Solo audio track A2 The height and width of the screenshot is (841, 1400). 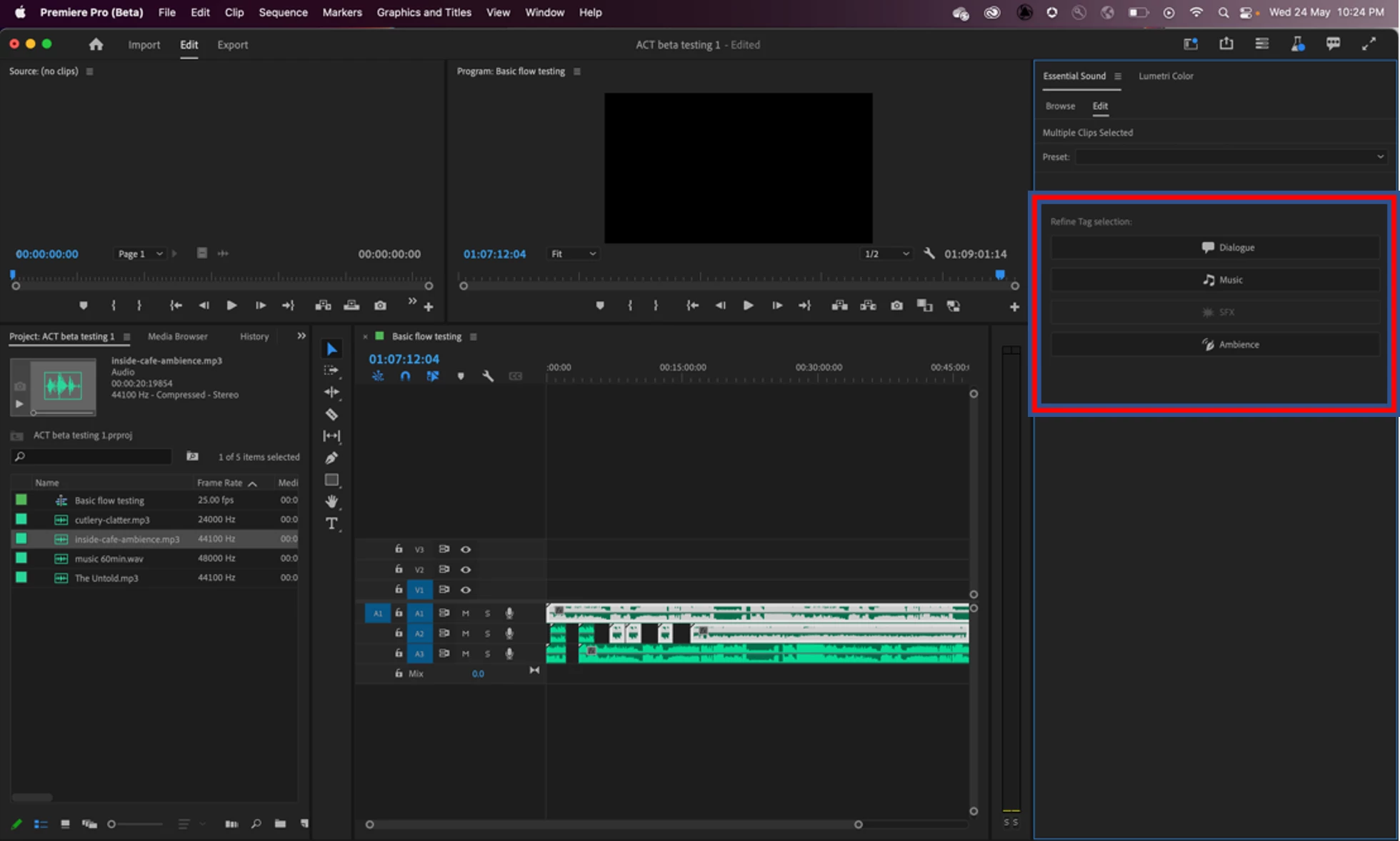(x=487, y=633)
